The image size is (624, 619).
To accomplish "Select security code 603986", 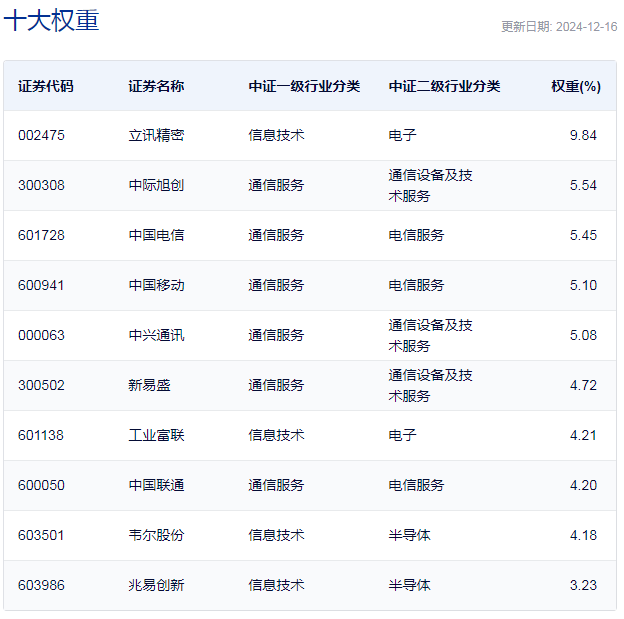I will (x=41, y=586).
